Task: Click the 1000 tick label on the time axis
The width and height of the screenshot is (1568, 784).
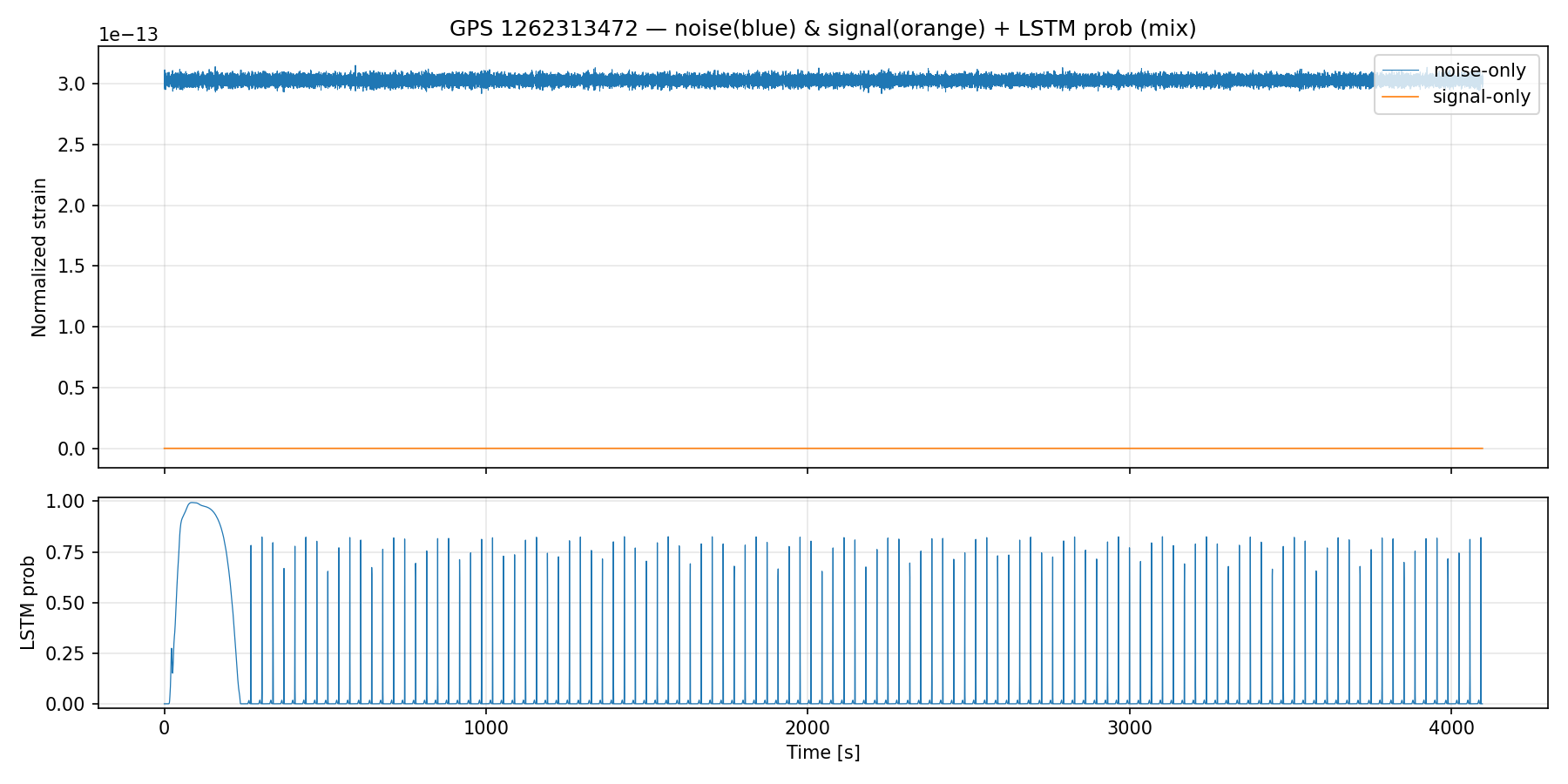Action: (x=486, y=728)
